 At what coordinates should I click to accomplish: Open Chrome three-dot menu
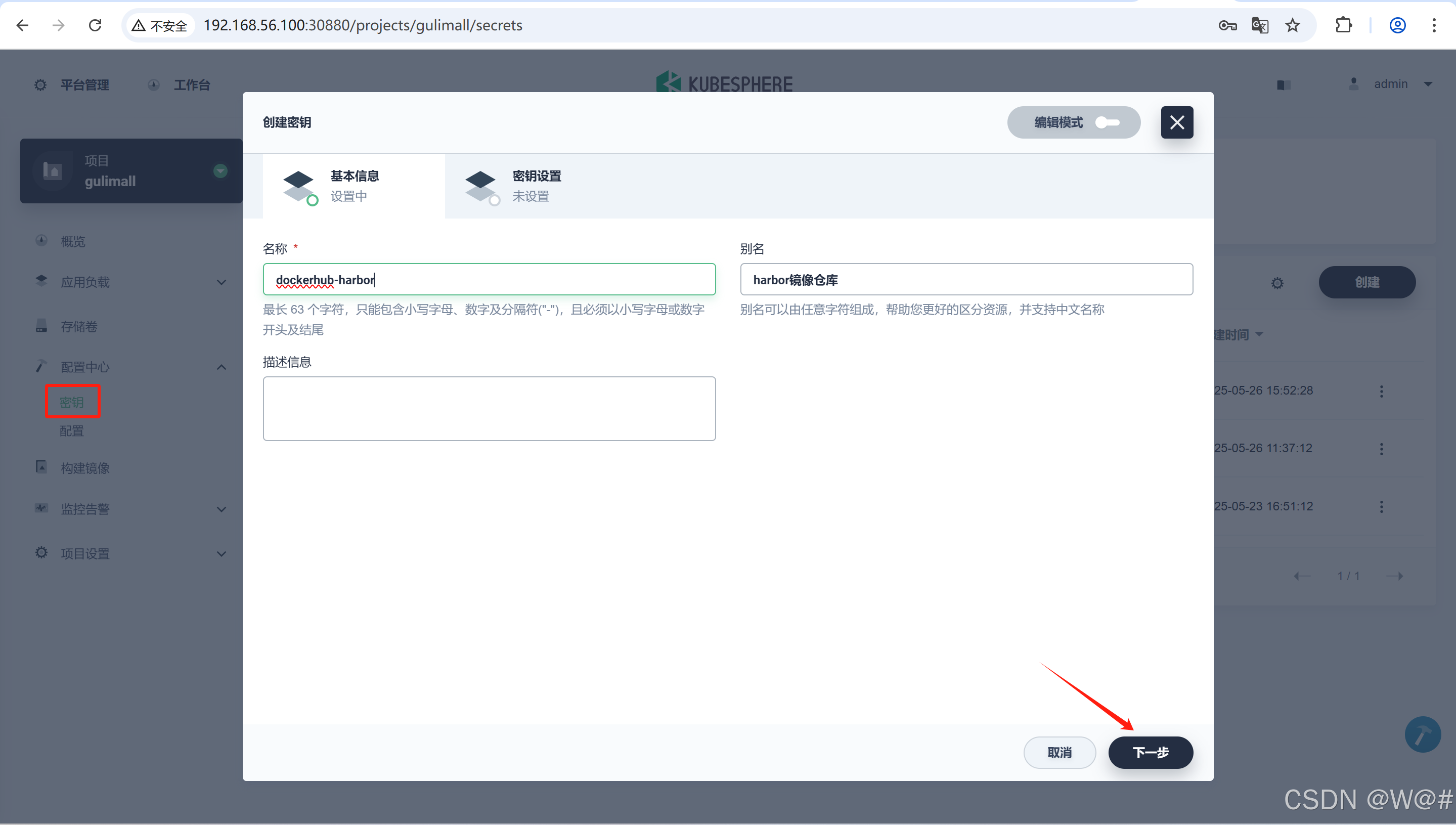pyautogui.click(x=1434, y=25)
